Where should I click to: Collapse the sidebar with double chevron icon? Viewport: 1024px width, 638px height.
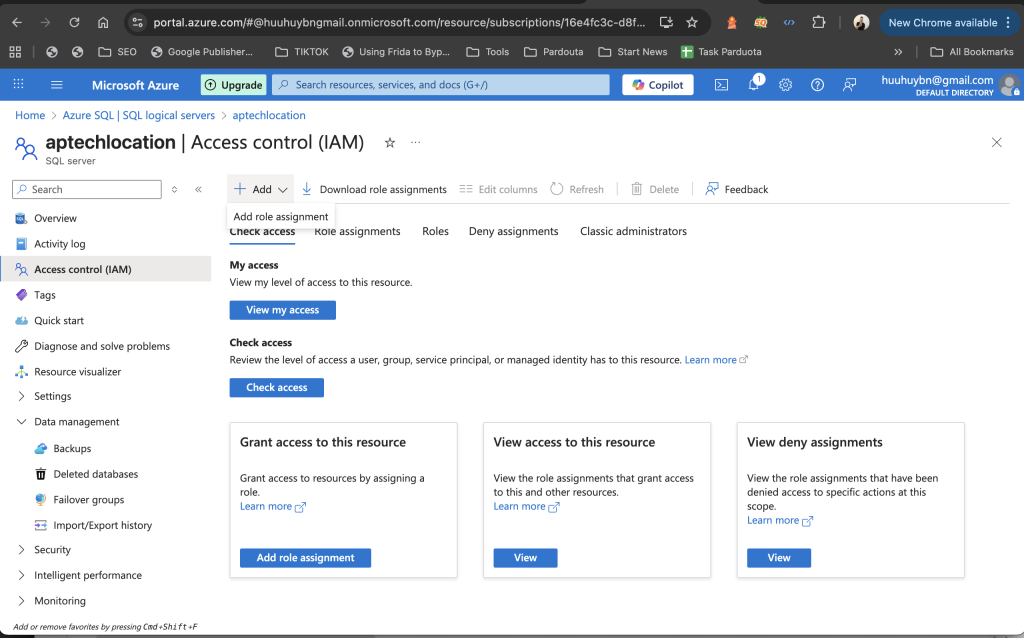tap(198, 189)
